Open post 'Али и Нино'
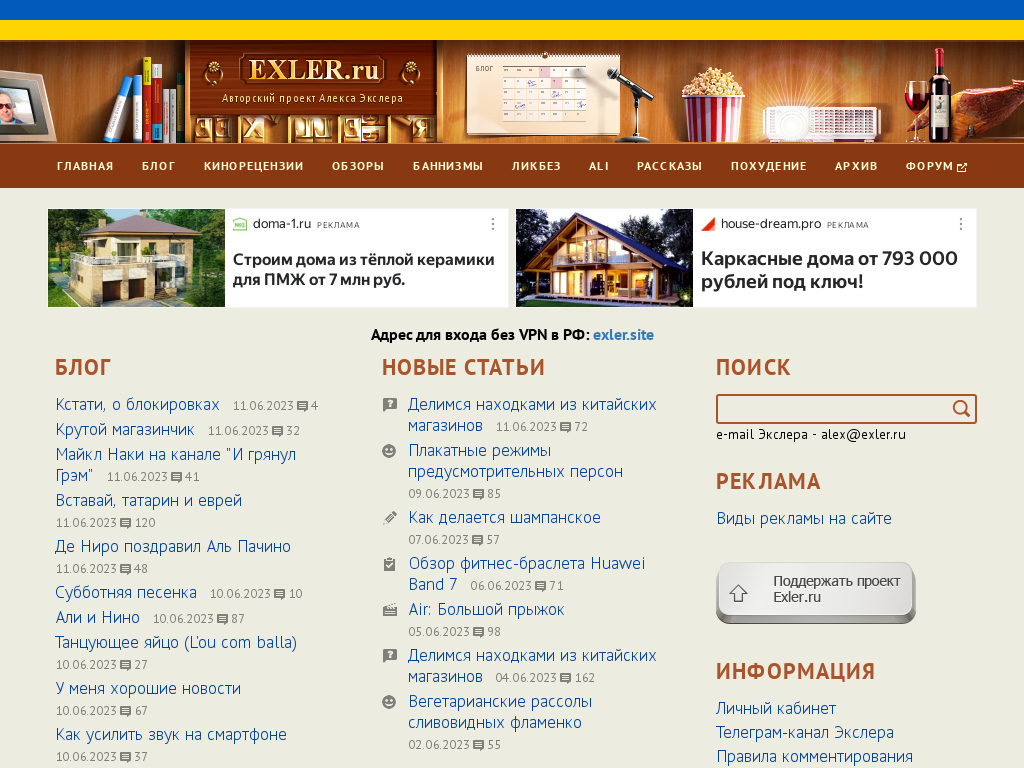This screenshot has height=768, width=1024. coord(97,617)
